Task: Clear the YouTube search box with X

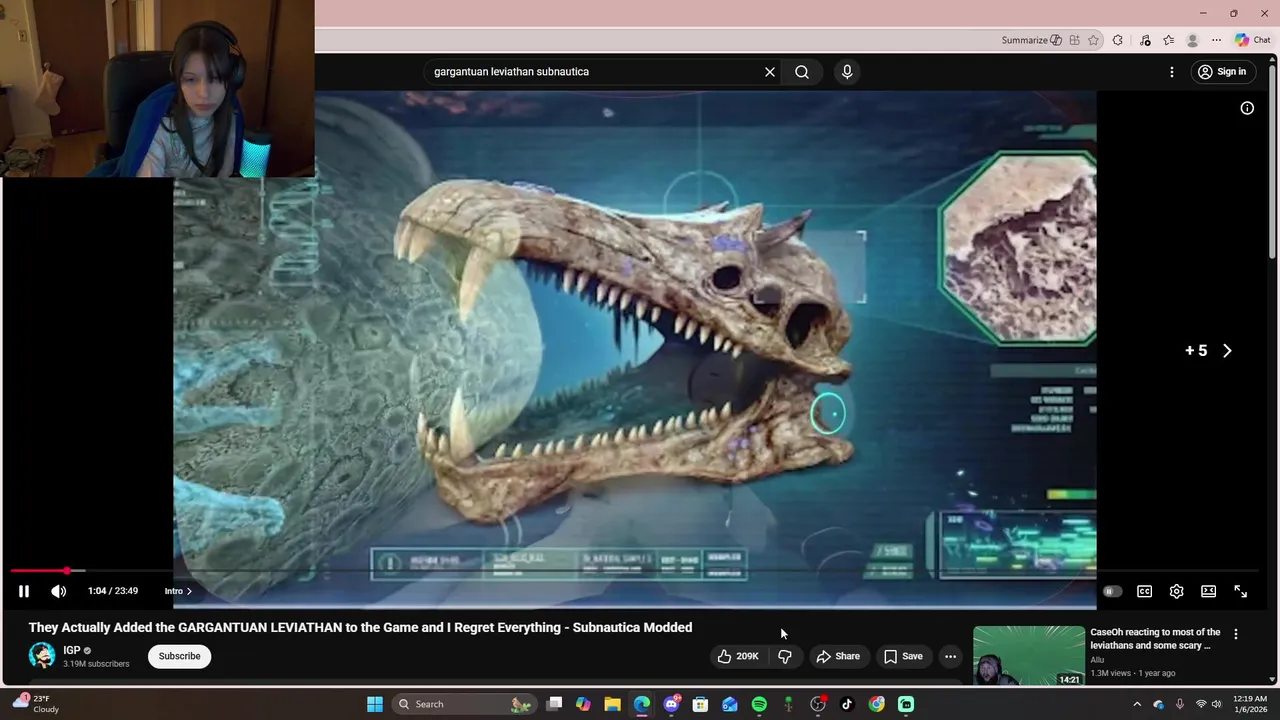Action: [770, 72]
